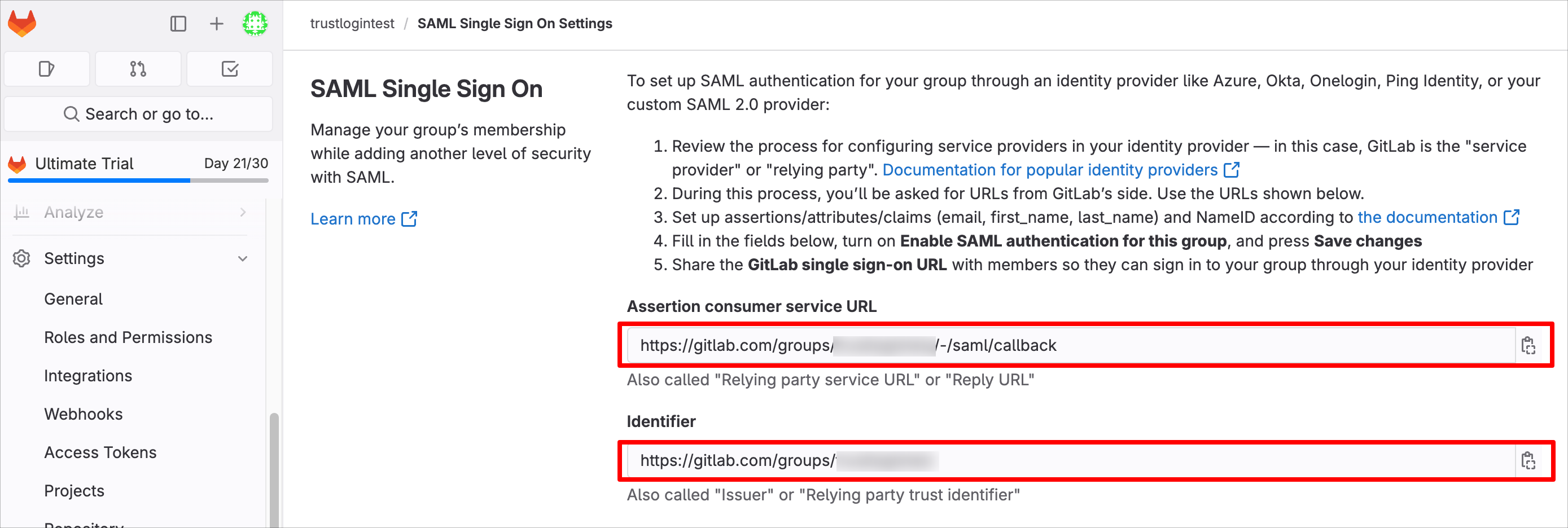Go to Roles and Permissions
The image size is (1568, 528).
click(128, 337)
